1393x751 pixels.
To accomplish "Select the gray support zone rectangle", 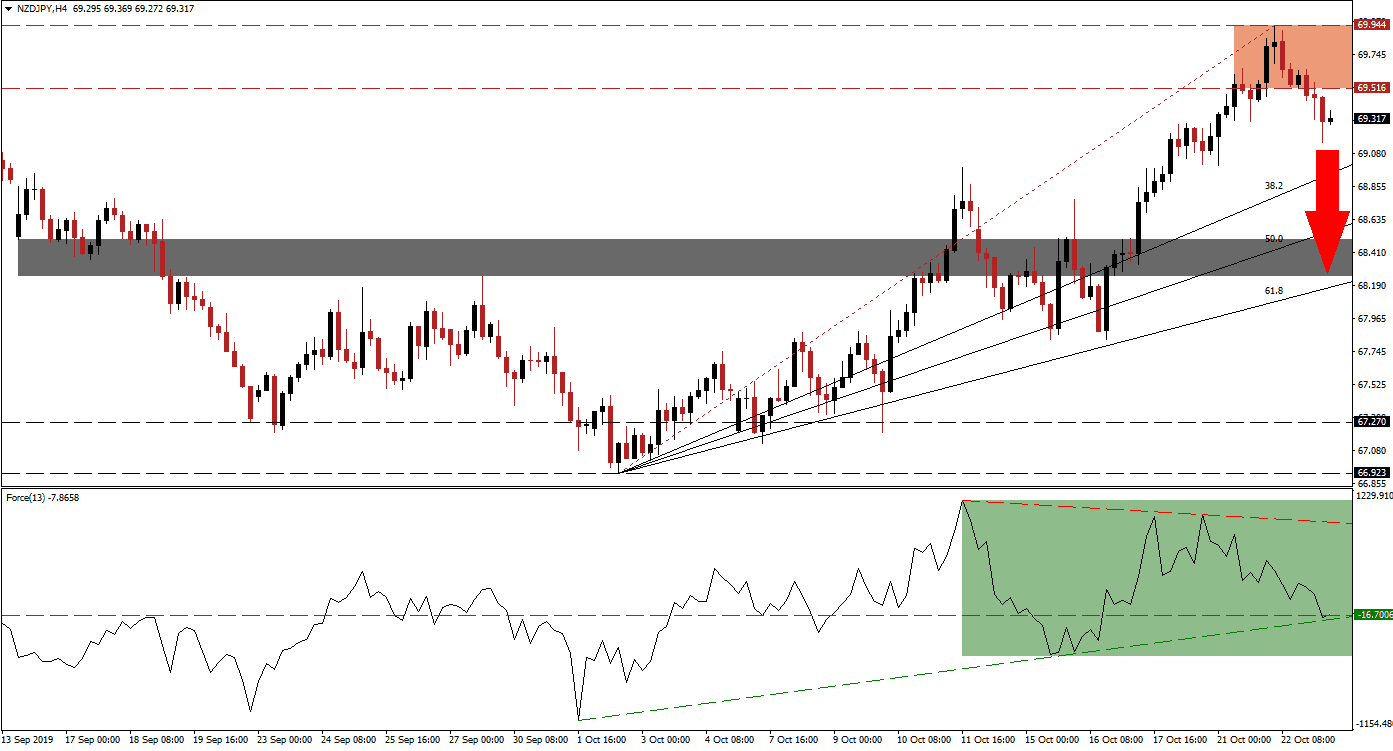I will pyautogui.click(x=400, y=258).
